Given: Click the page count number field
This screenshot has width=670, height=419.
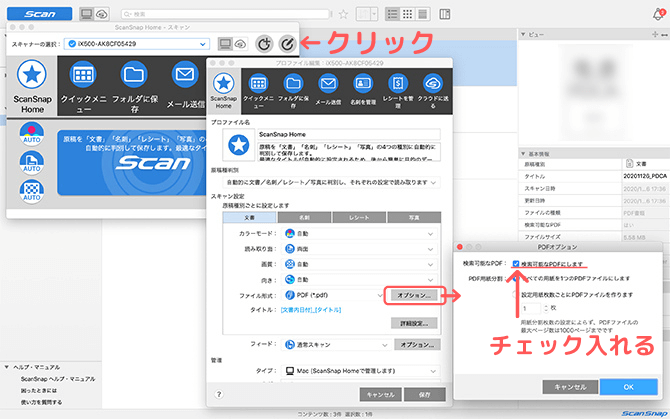Looking at the screenshot, I should tap(531, 308).
